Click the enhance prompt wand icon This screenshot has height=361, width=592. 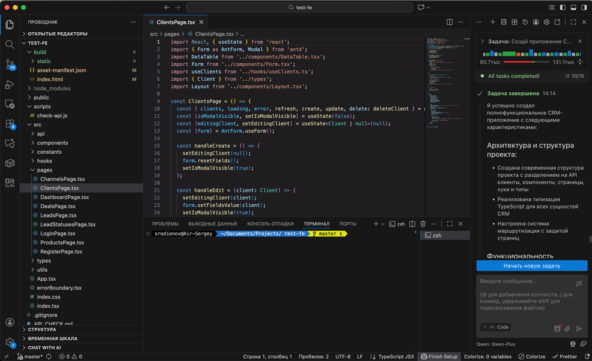pos(578,283)
